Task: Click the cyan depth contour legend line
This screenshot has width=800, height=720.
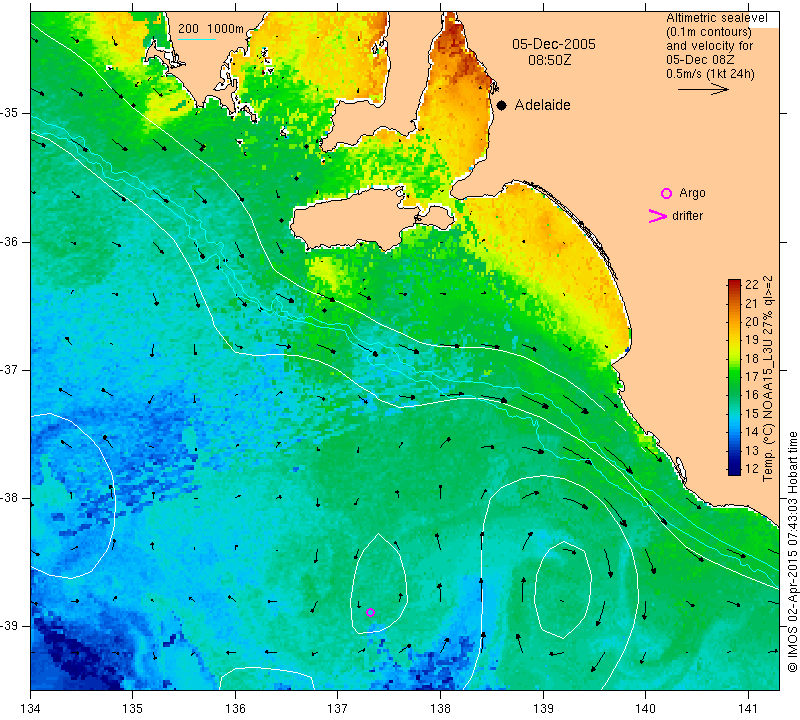Action: click(x=197, y=39)
